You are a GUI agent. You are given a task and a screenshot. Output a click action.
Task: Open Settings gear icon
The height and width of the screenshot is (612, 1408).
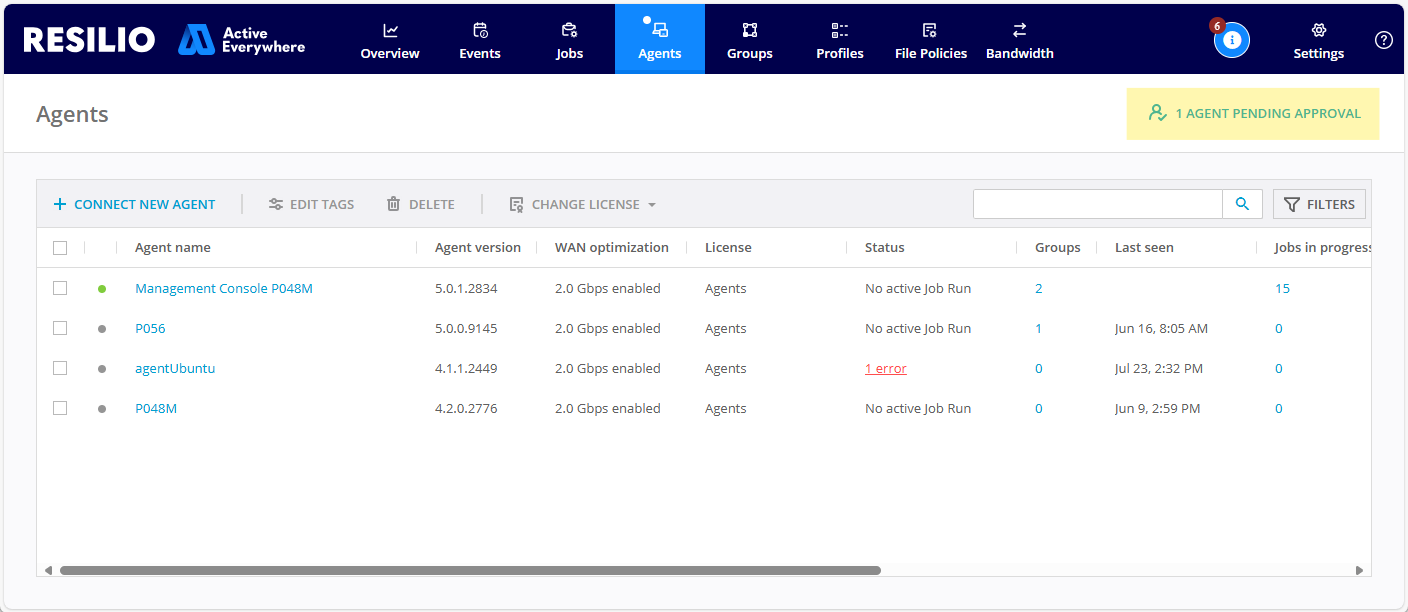click(x=1318, y=31)
